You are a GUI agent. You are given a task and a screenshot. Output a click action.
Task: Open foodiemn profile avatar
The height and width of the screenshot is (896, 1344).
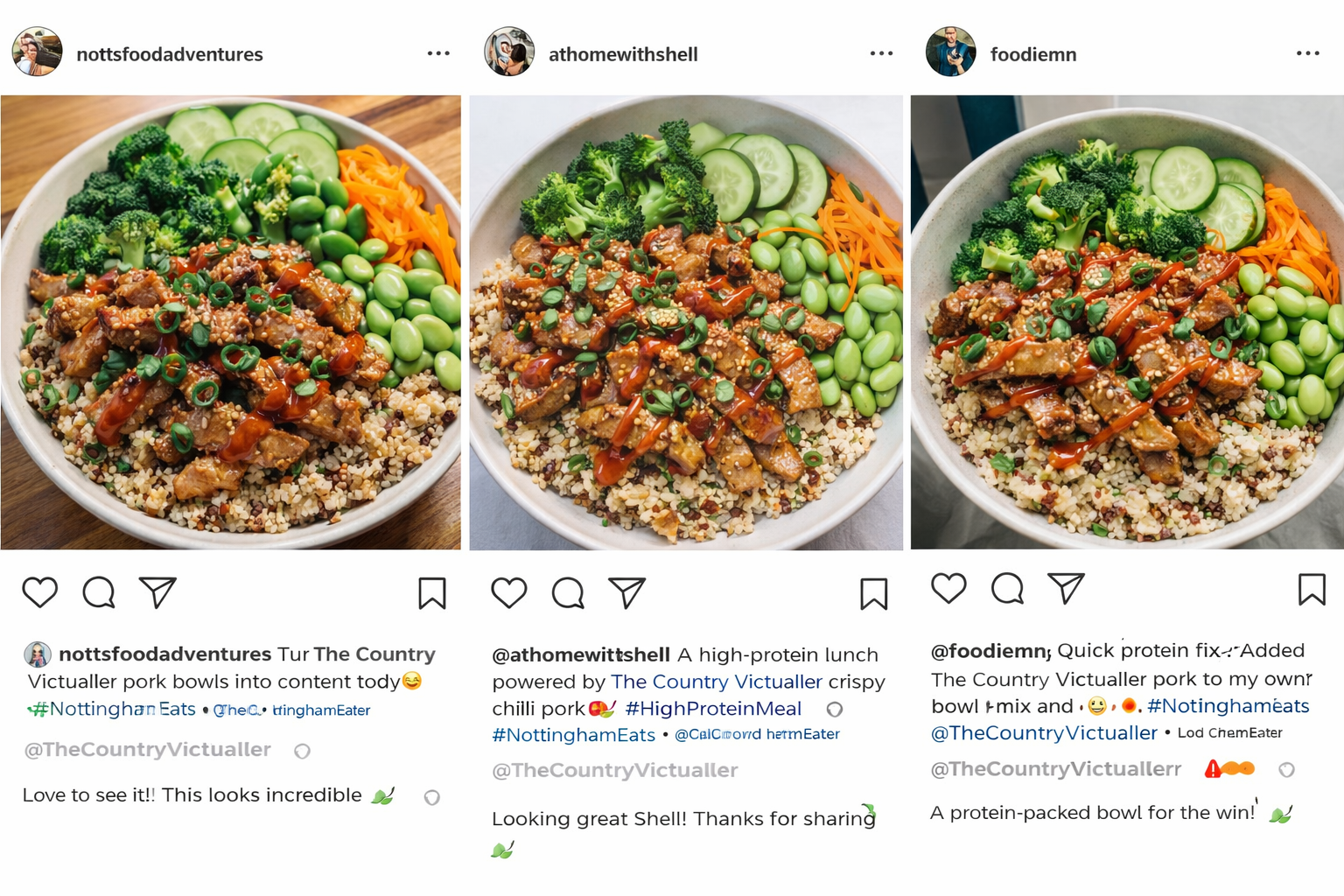950,52
